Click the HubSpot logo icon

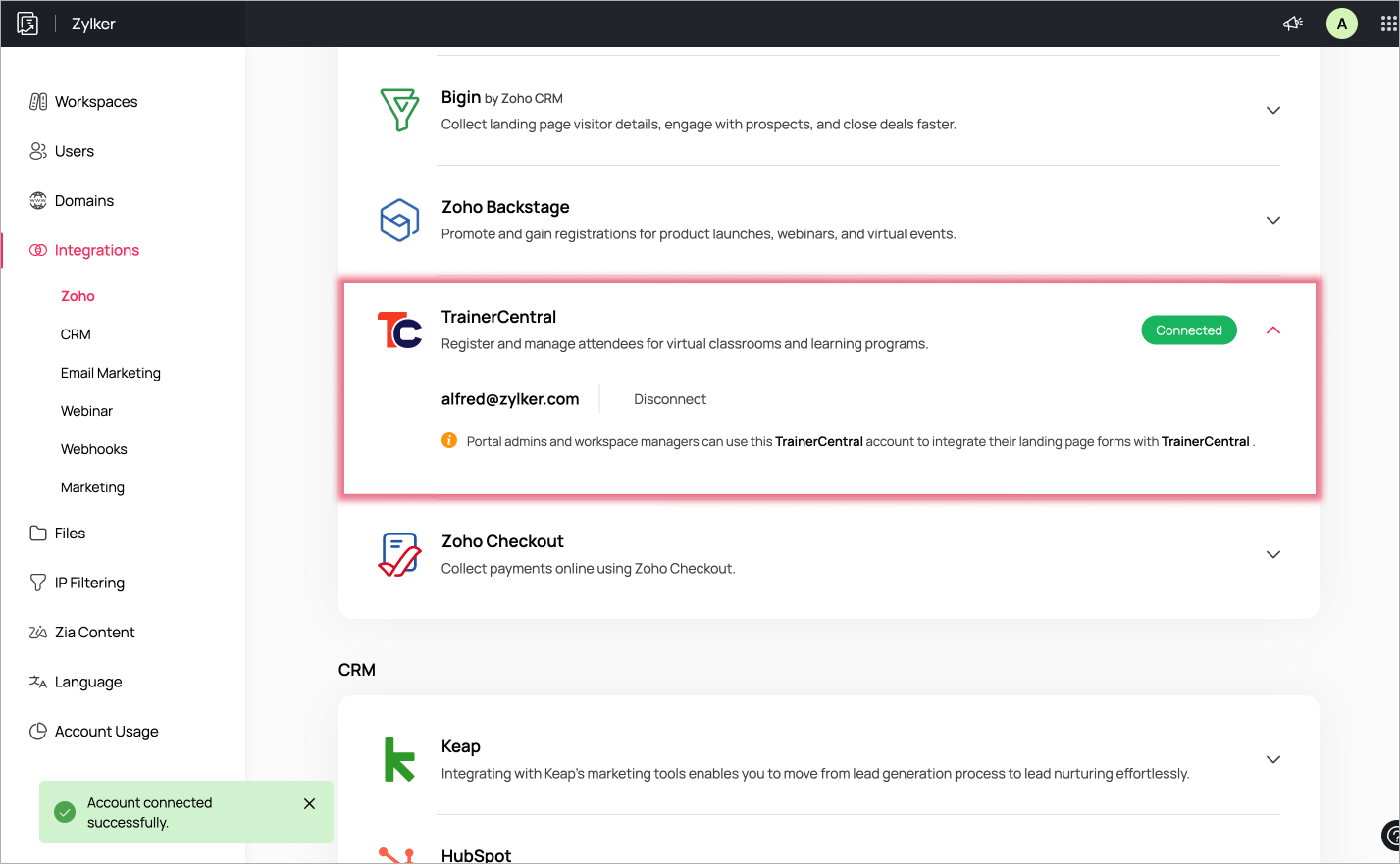point(397,855)
